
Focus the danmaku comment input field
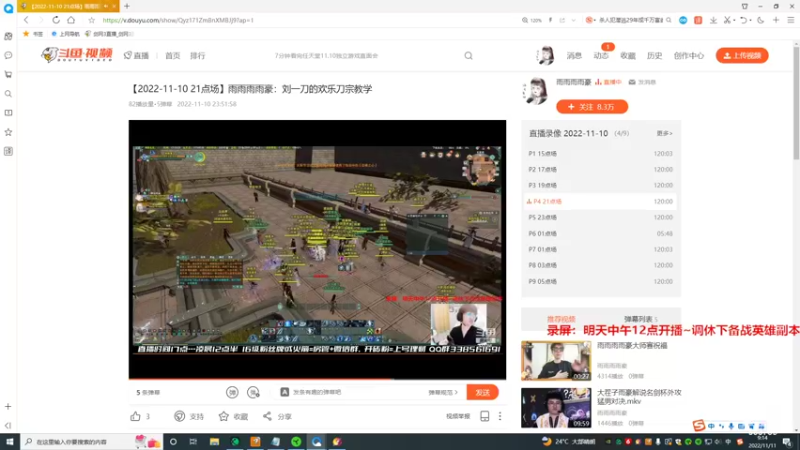pyautogui.click(x=357, y=392)
